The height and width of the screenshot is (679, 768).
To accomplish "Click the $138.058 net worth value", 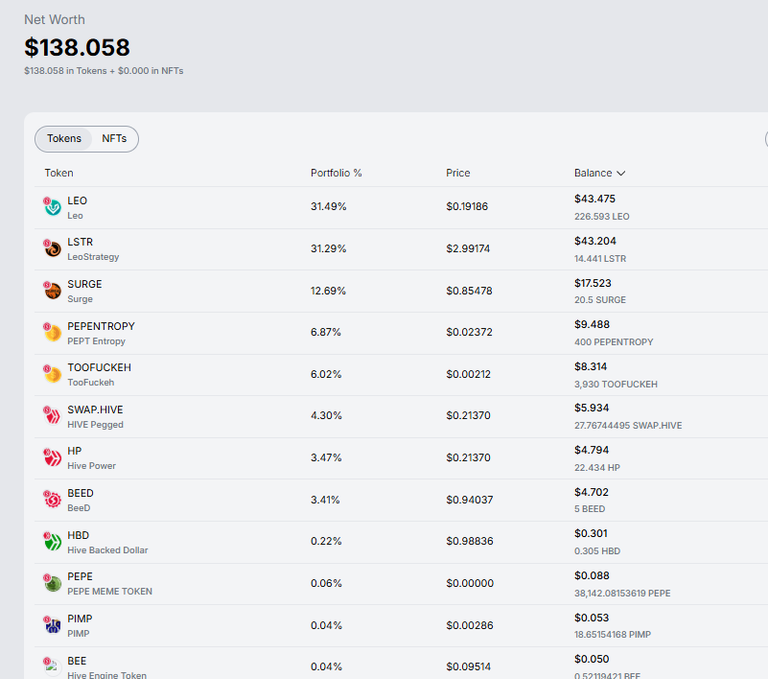I will click(77, 48).
